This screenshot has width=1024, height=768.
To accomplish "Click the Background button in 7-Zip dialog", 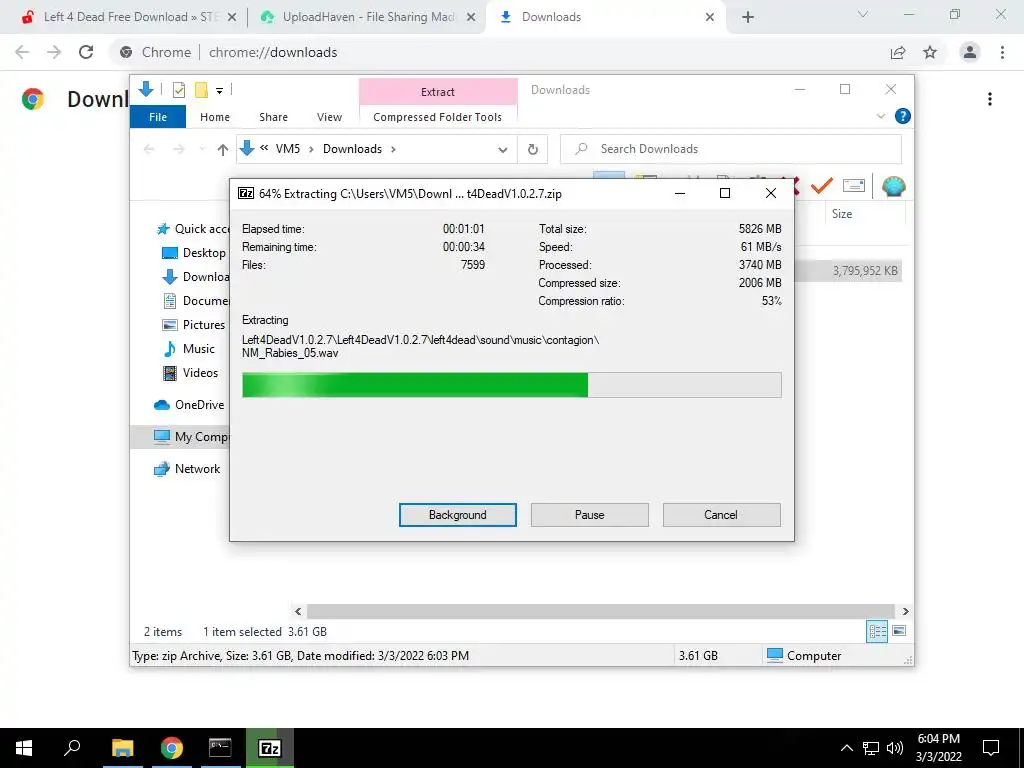I will click(458, 515).
